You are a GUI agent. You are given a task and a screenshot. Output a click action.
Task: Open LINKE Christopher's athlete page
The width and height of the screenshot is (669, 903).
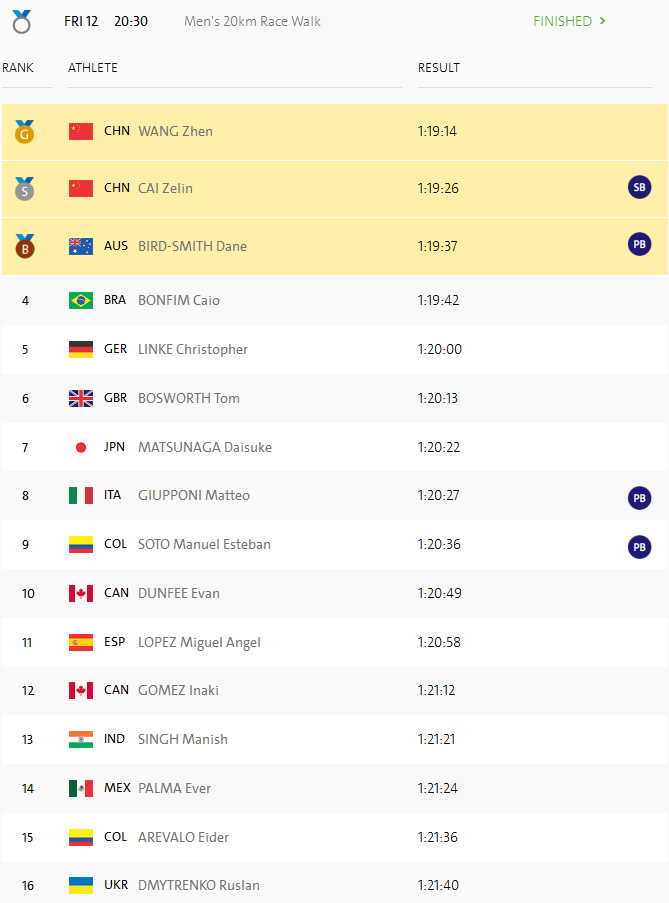tap(193, 349)
